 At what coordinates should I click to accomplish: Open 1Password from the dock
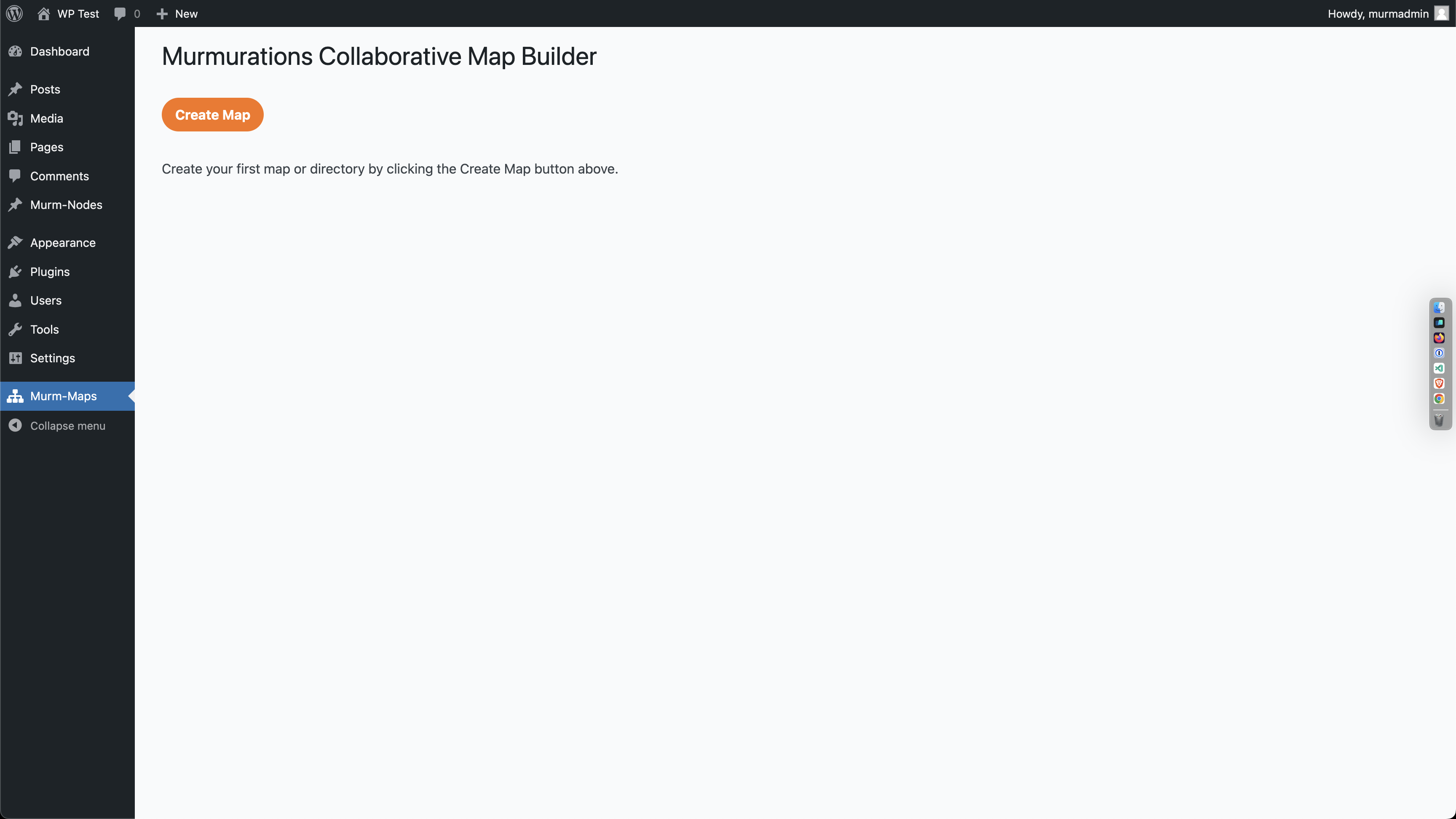coord(1439,353)
